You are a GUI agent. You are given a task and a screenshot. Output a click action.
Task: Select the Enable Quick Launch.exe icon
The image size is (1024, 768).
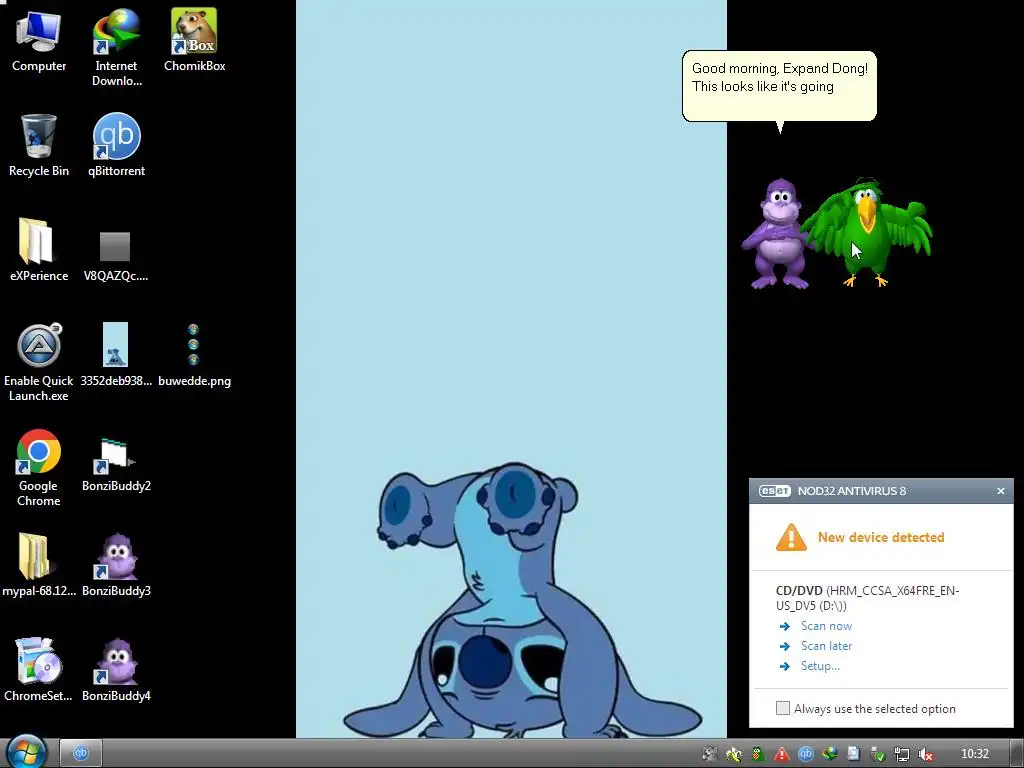[x=39, y=361]
